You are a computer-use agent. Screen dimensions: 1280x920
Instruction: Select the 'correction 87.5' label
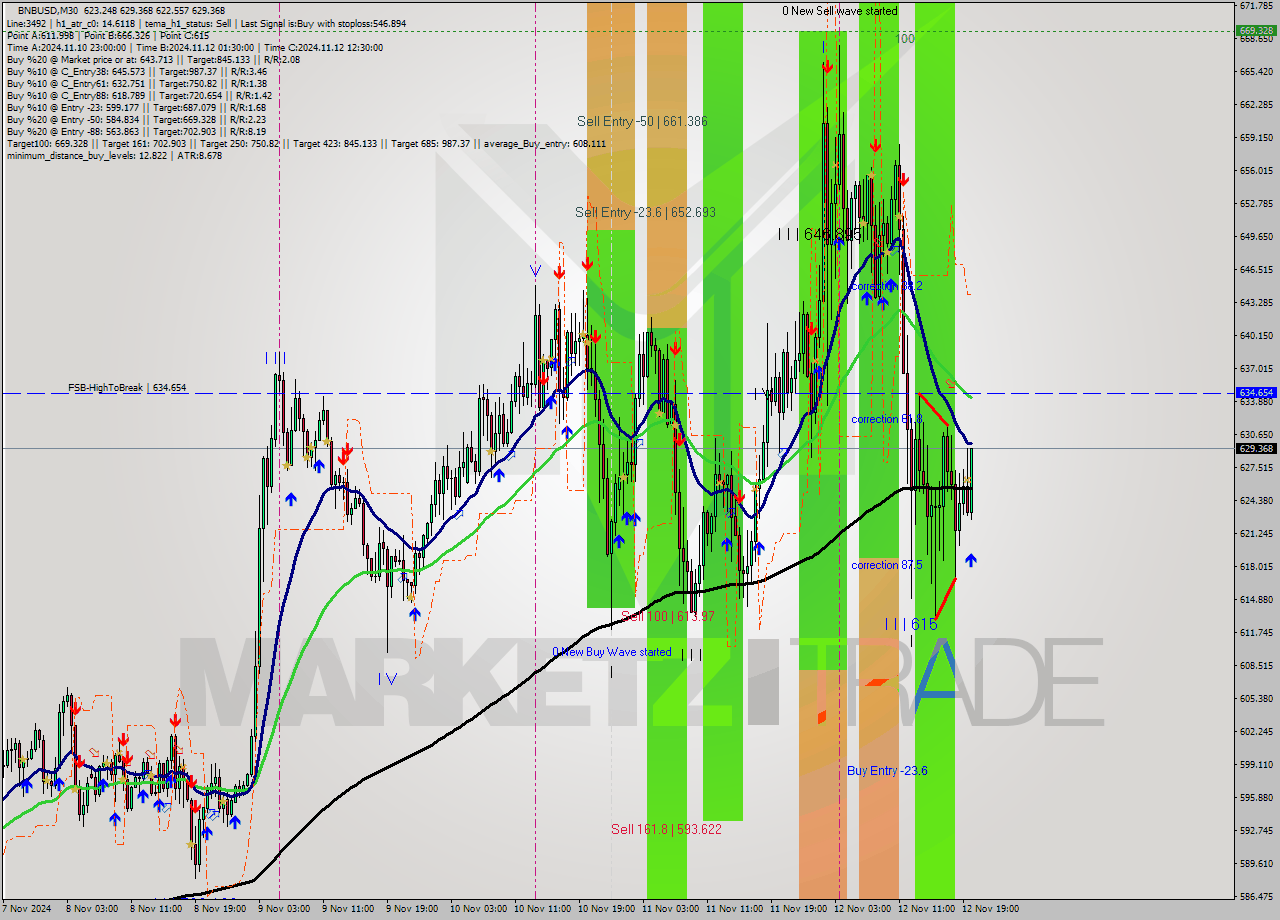(x=886, y=565)
